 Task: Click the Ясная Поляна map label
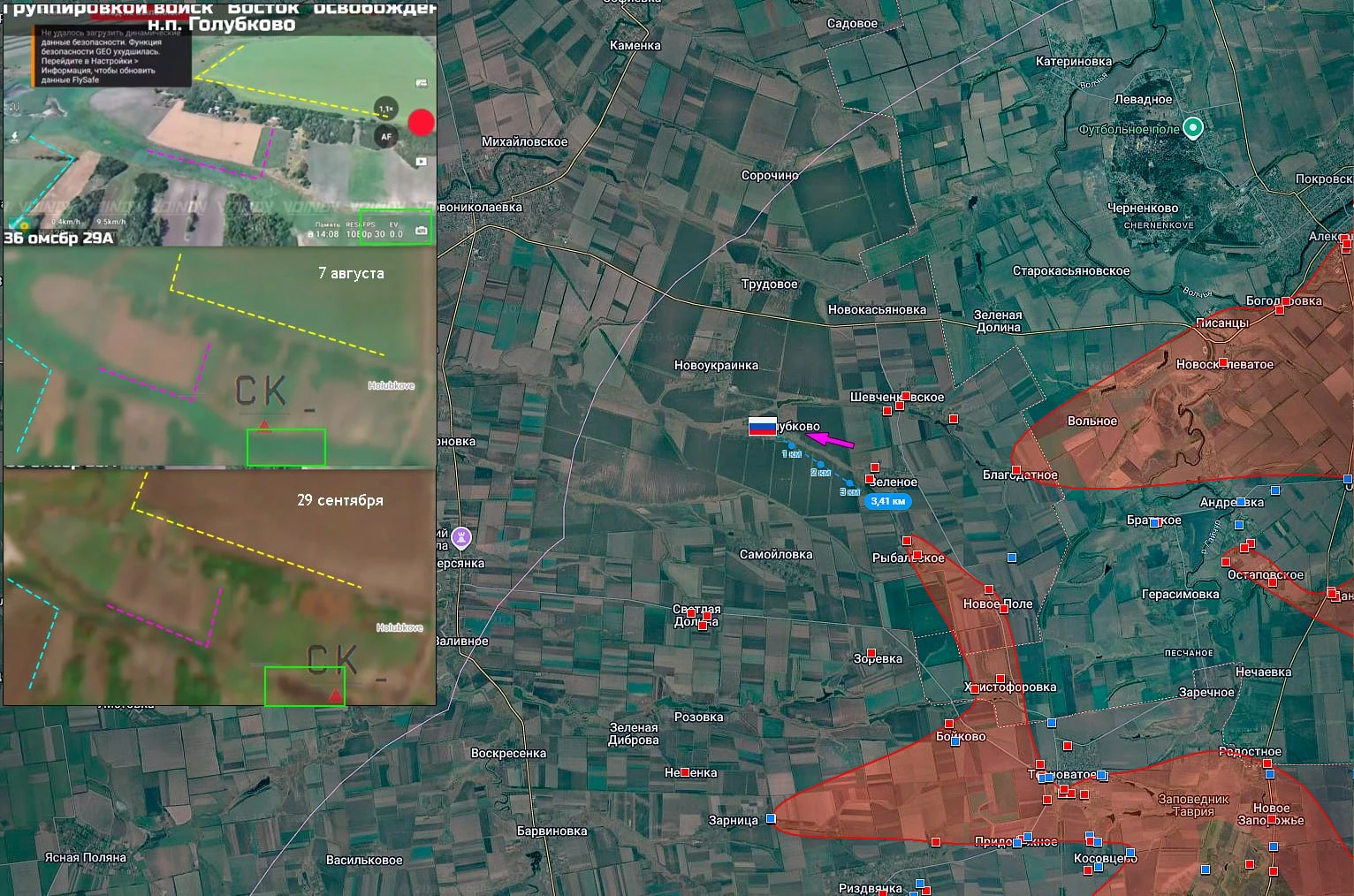tap(86, 857)
